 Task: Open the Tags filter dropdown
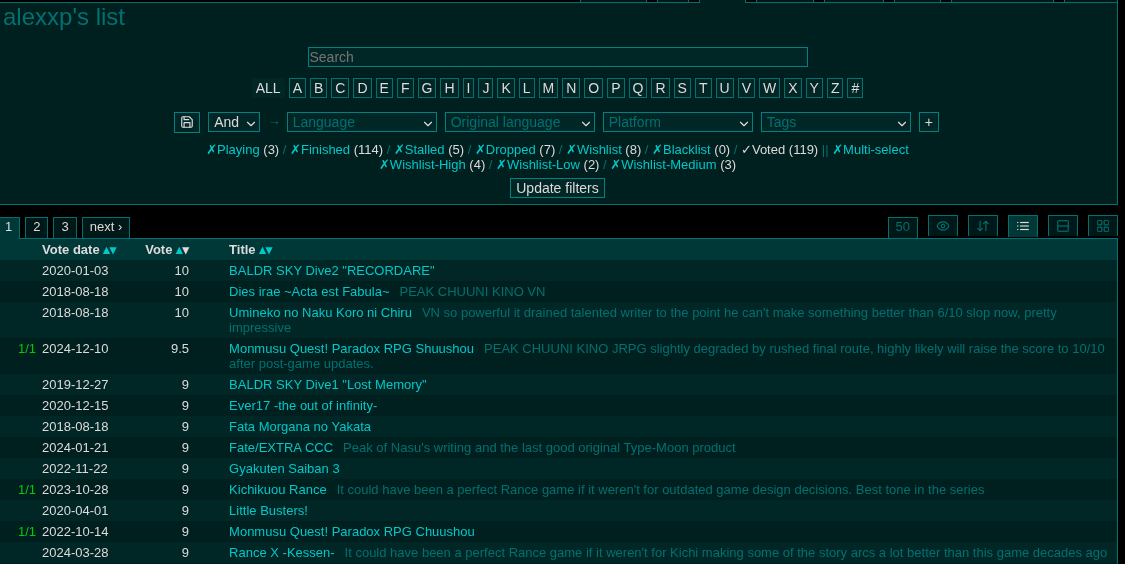tap(835, 122)
